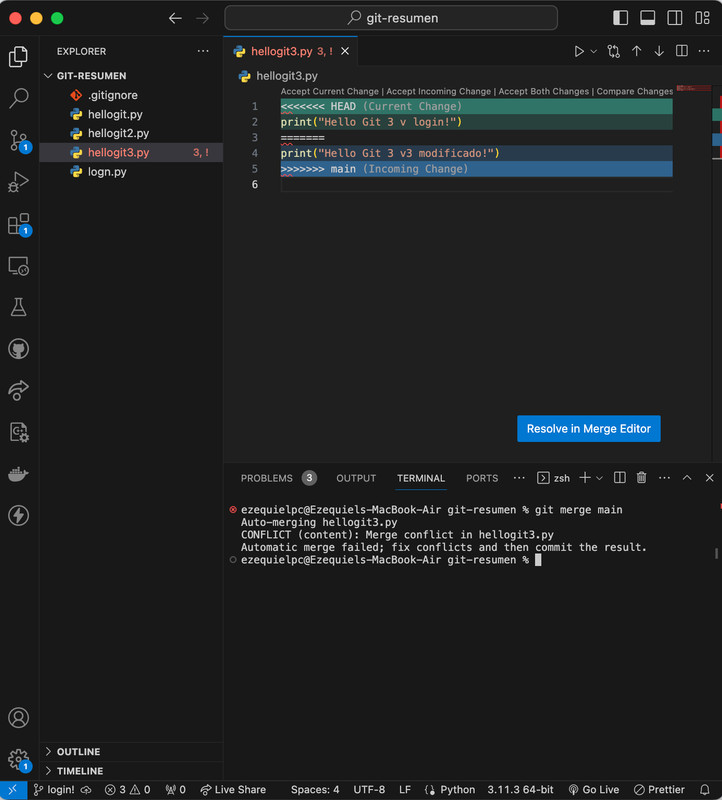
Task: Open the Explorer view in activity bar
Action: 18,56
